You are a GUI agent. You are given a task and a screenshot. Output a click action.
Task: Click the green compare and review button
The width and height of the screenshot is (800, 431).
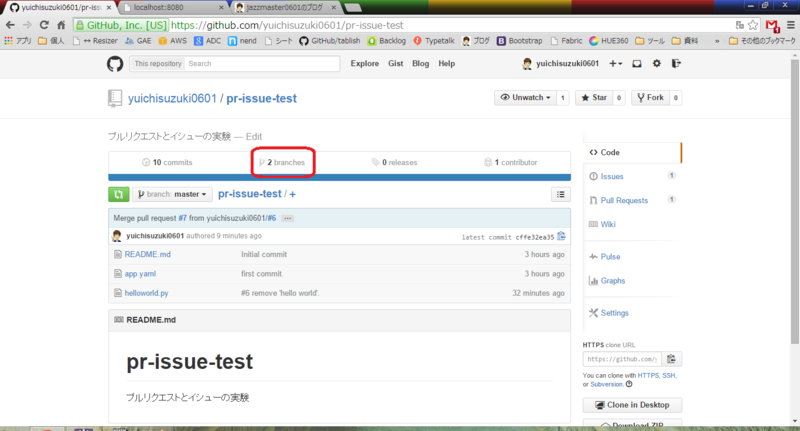tap(118, 194)
